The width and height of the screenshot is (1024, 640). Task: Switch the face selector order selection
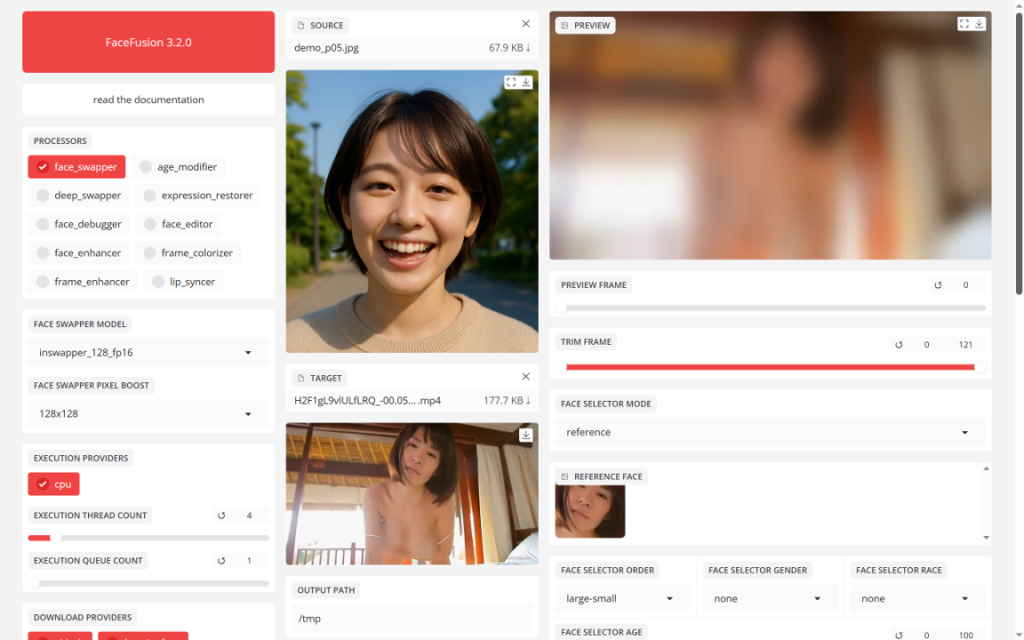click(x=622, y=597)
